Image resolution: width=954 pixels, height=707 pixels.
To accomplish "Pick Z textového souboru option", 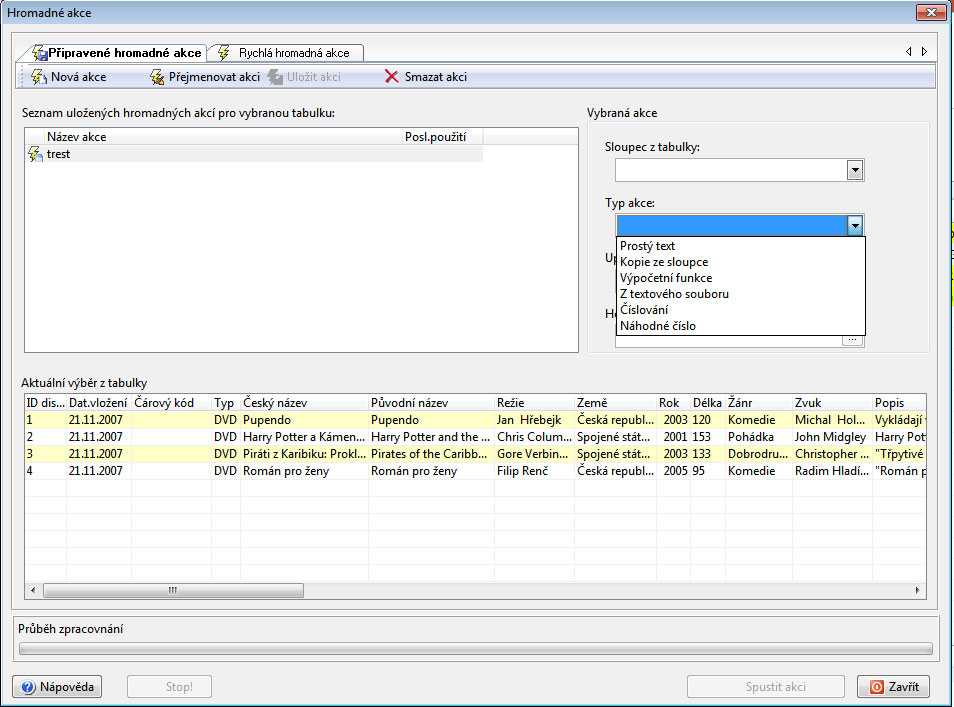I will click(x=741, y=294).
